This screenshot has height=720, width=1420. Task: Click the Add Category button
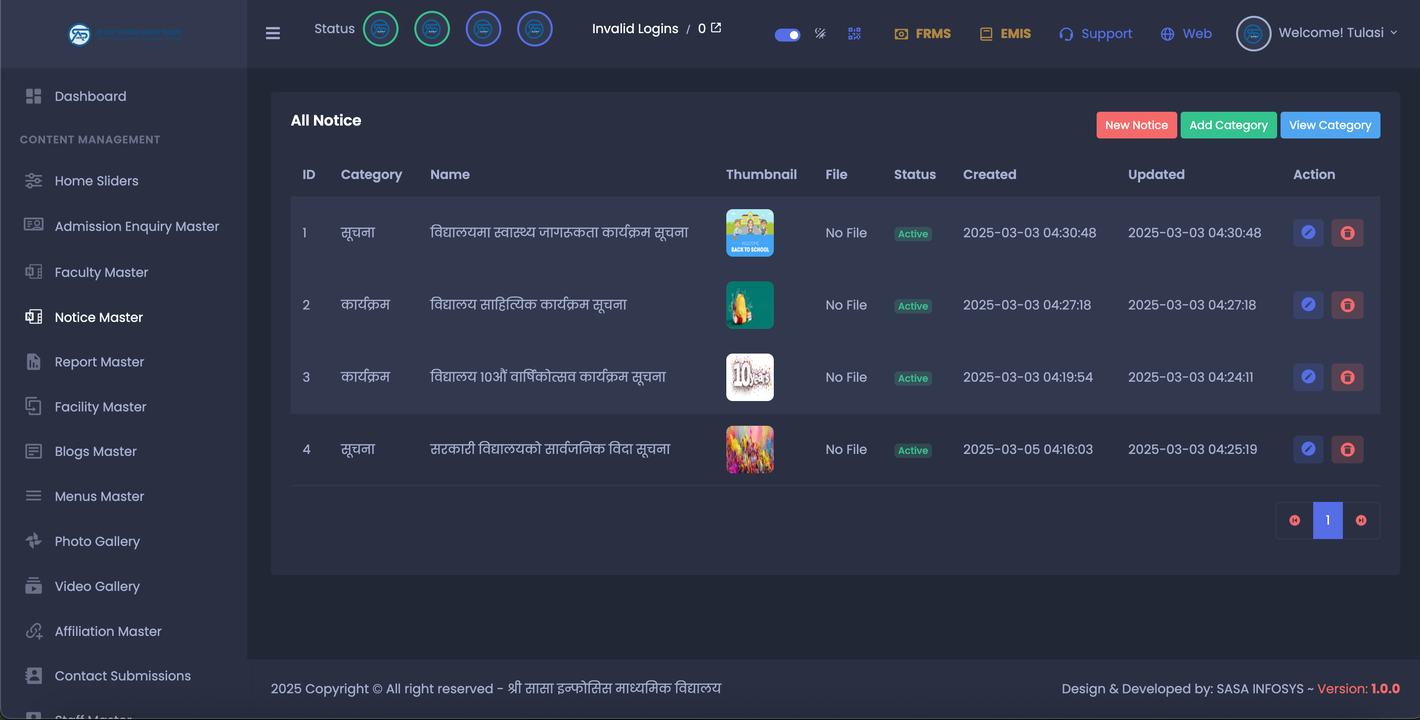pyautogui.click(x=1228, y=125)
